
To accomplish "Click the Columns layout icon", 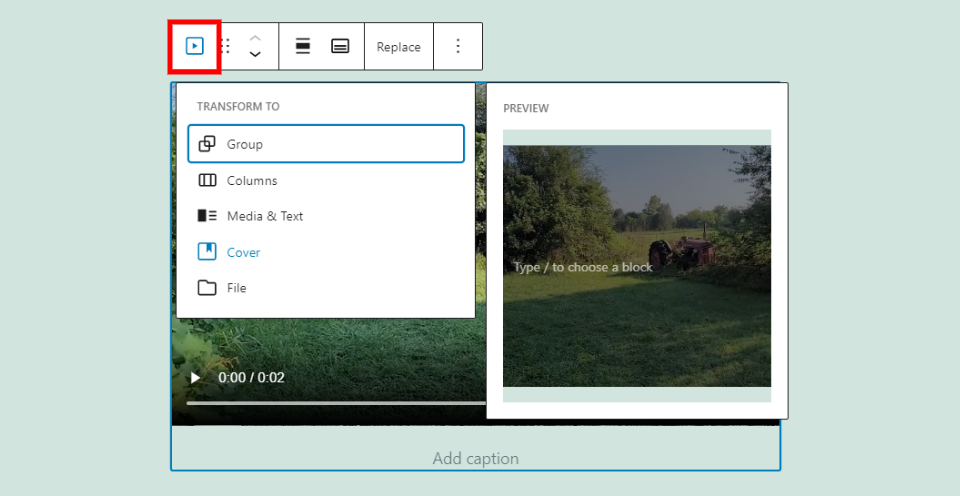I will click(207, 181).
